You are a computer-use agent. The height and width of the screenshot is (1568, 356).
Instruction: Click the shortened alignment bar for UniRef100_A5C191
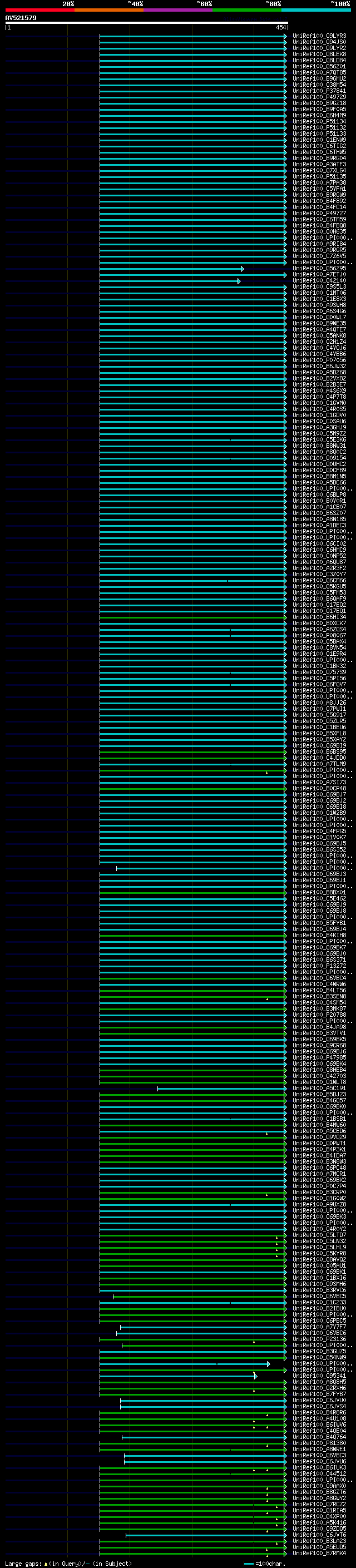(221, 1089)
